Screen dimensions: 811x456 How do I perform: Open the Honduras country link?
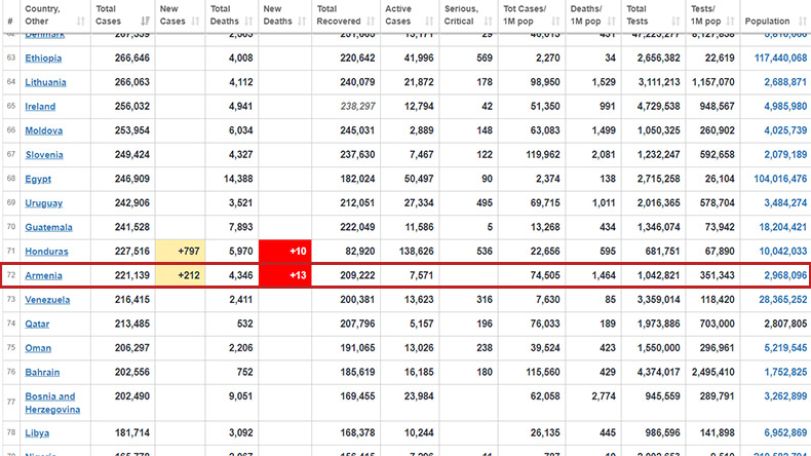47,251
